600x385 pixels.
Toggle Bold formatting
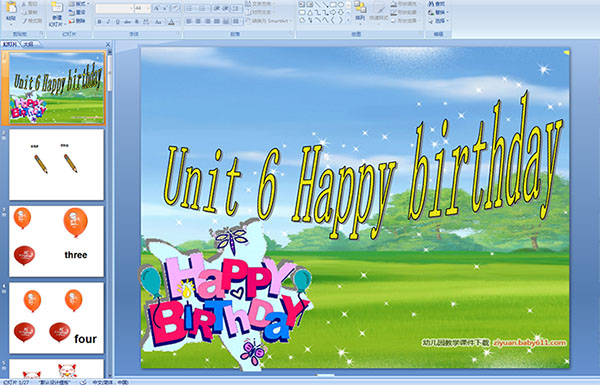tap(99, 22)
